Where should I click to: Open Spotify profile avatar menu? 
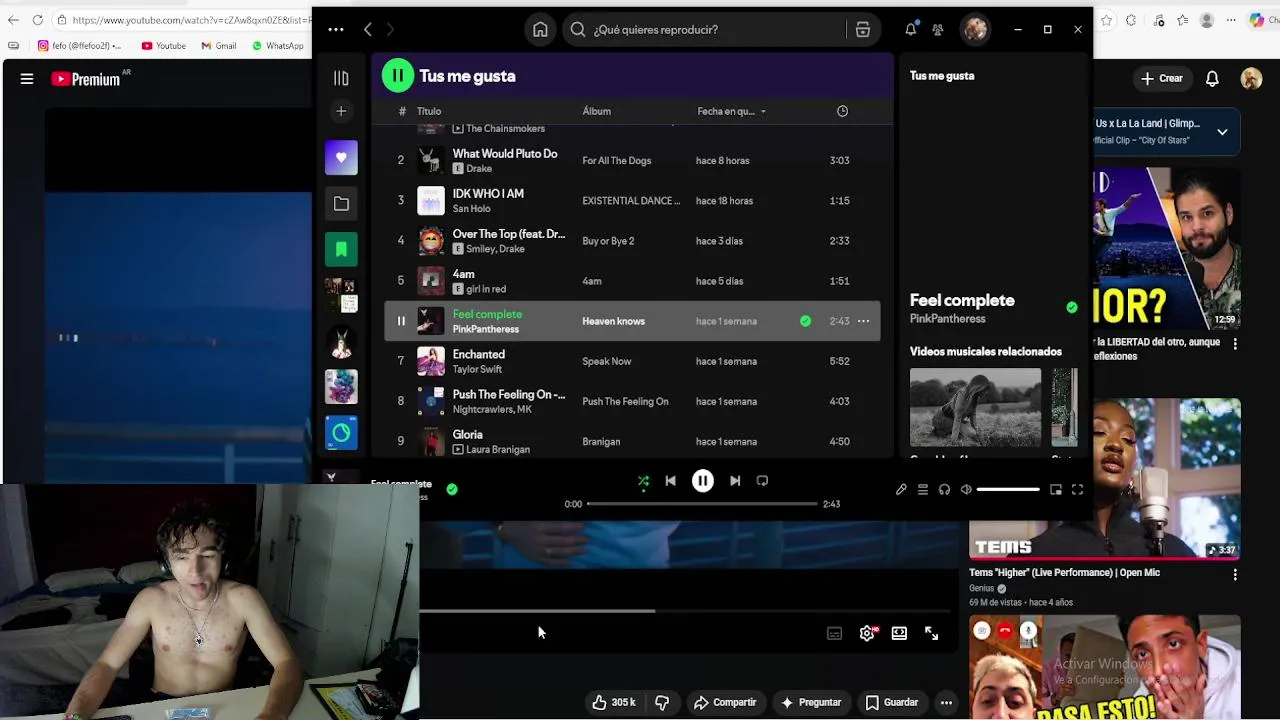[x=975, y=30]
